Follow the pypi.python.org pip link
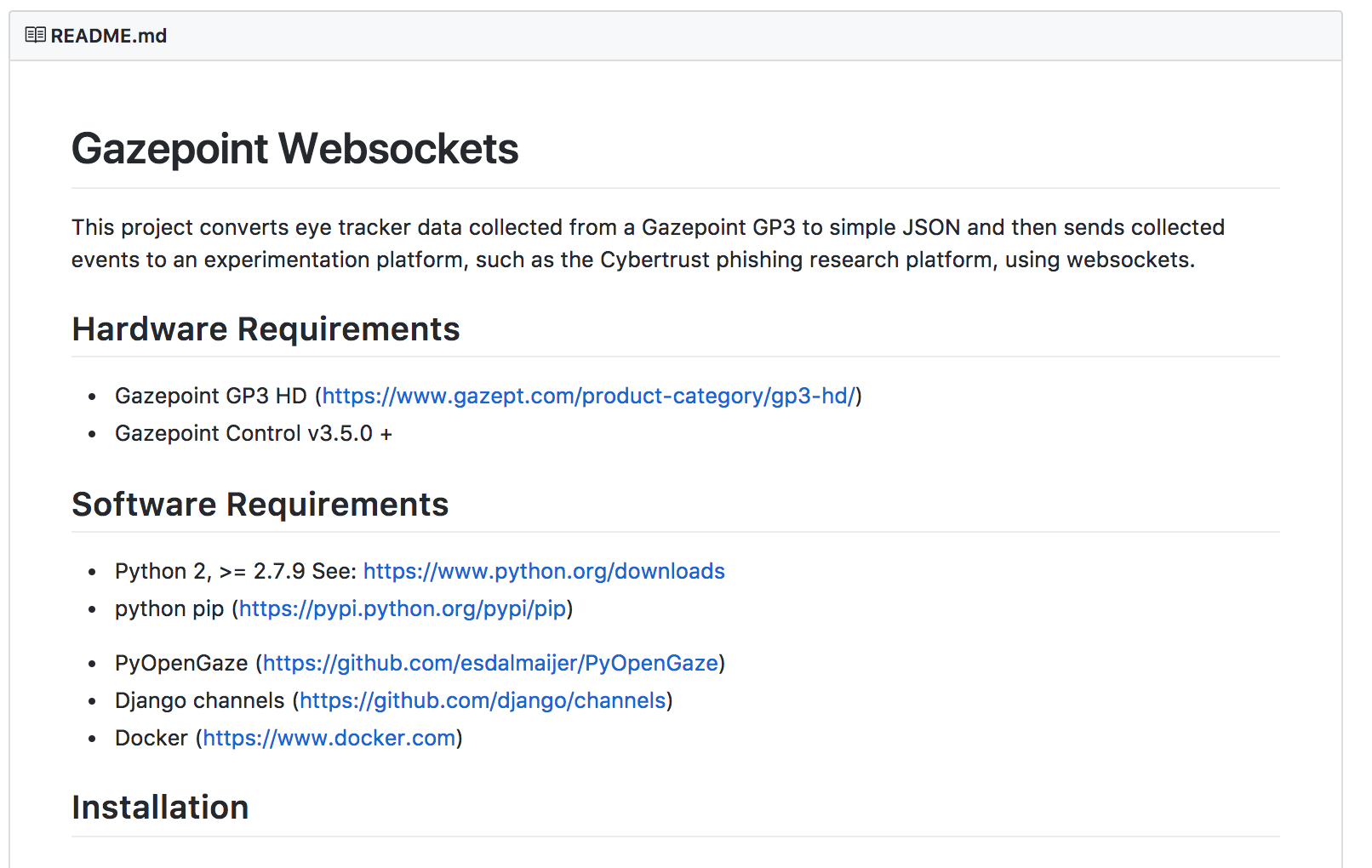The image size is (1372, 868). (x=403, y=608)
